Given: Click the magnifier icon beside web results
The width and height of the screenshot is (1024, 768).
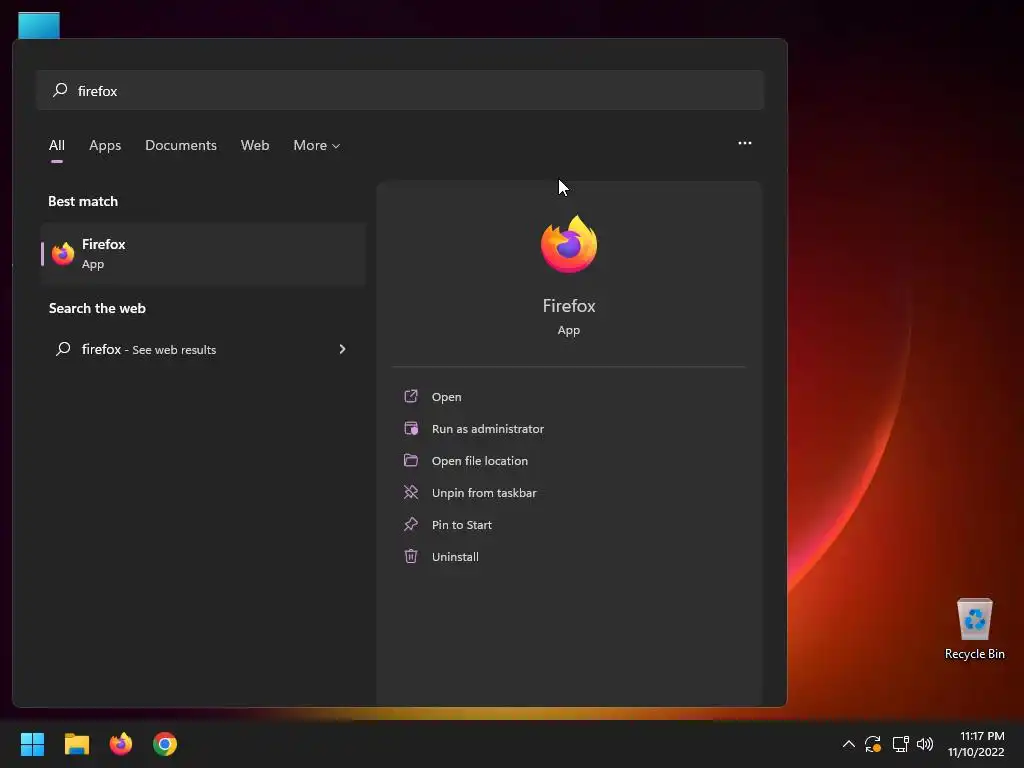Looking at the screenshot, I should (x=63, y=349).
